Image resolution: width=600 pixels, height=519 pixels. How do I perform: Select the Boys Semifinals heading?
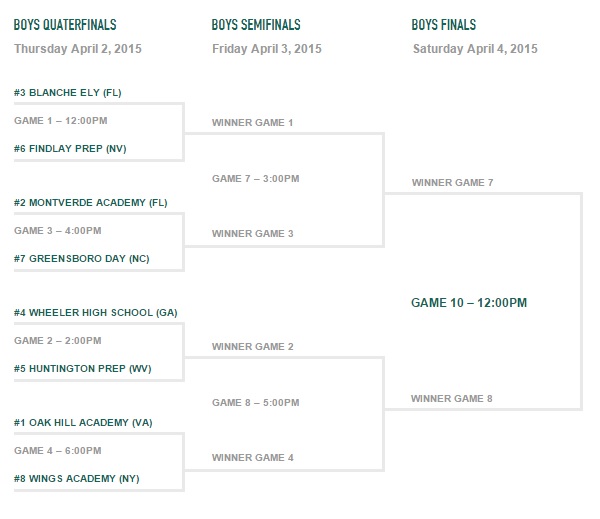(x=256, y=25)
